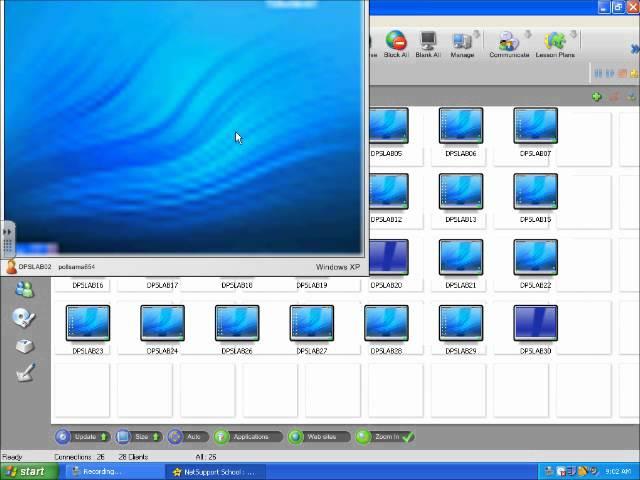The height and width of the screenshot is (480, 640).
Task: Switch to NetSupport School taskbar item
Action: 215,472
